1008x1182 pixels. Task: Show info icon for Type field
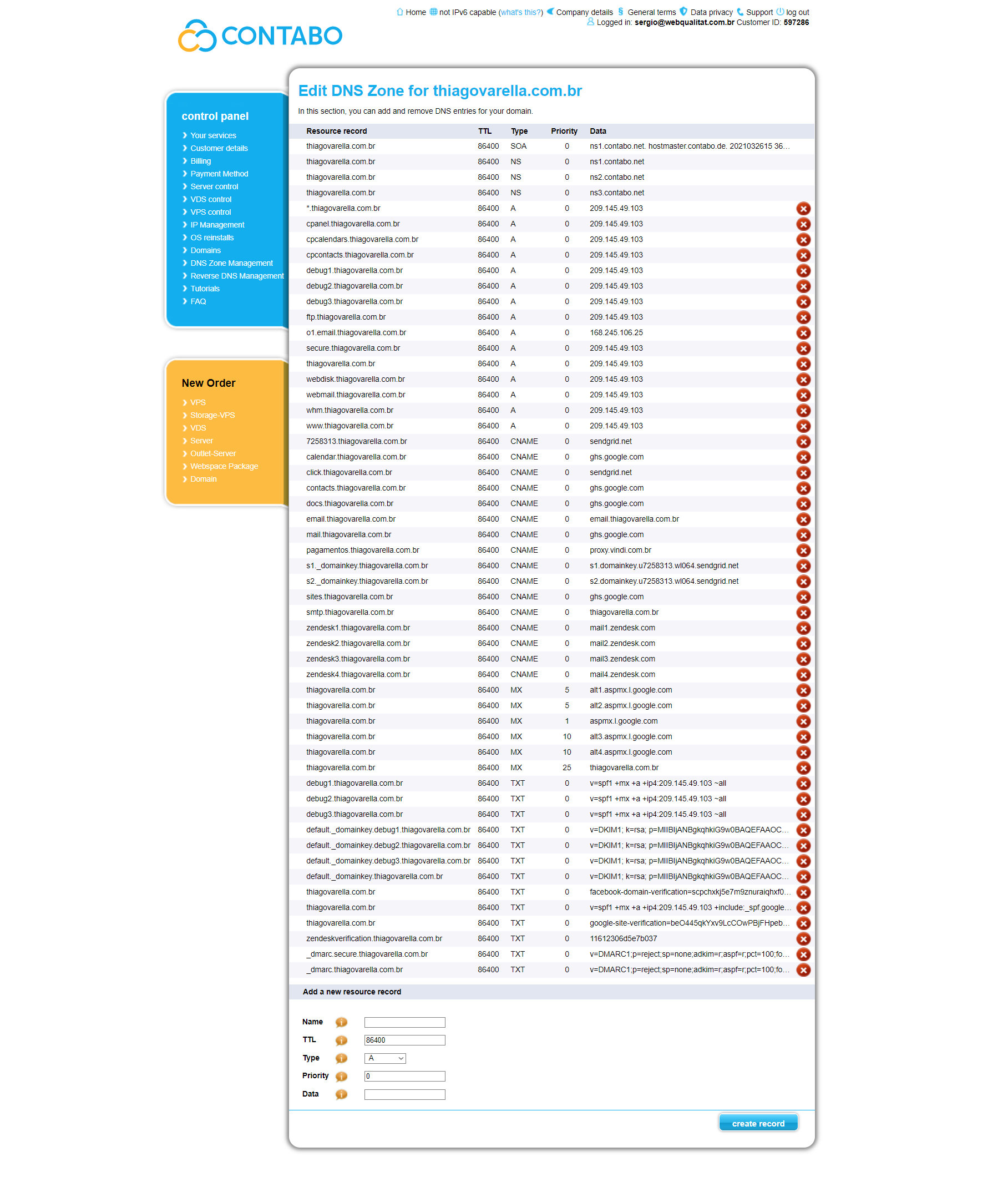coord(341,1058)
